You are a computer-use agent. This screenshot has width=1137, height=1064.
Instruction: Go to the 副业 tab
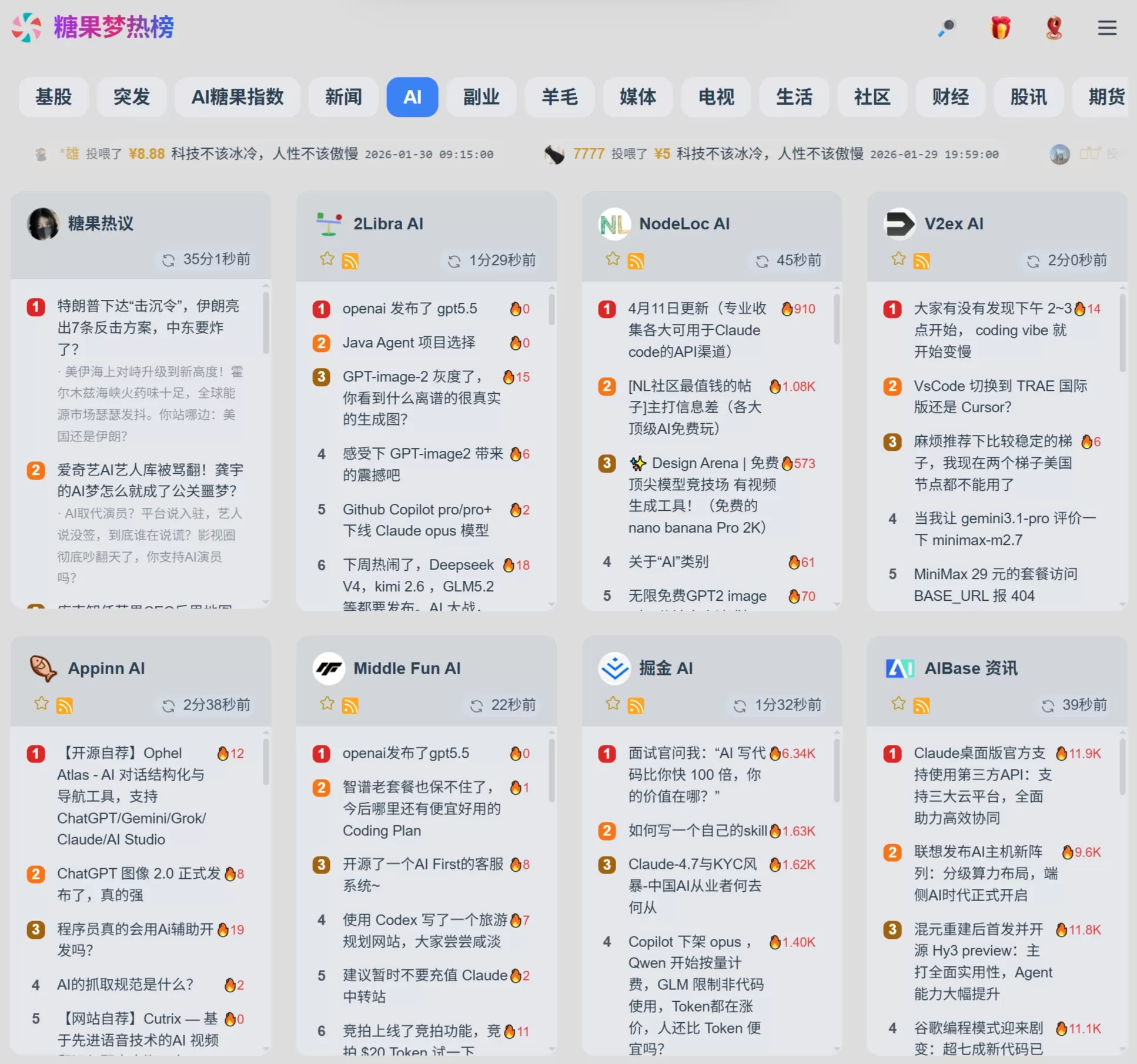coord(481,97)
